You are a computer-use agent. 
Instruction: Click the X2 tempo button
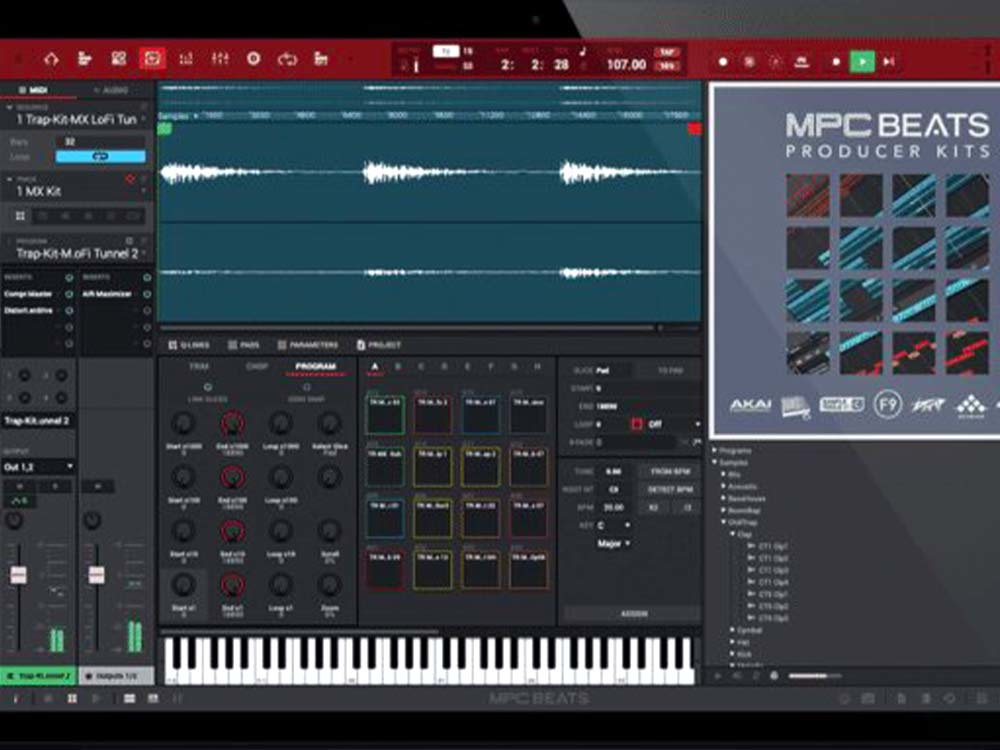[x=654, y=508]
